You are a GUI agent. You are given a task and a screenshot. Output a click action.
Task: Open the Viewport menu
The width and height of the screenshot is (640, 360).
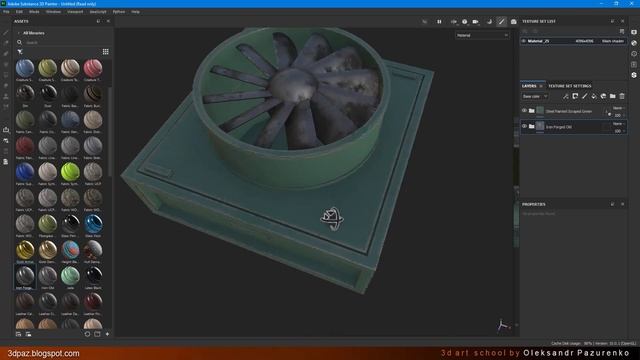click(x=75, y=12)
